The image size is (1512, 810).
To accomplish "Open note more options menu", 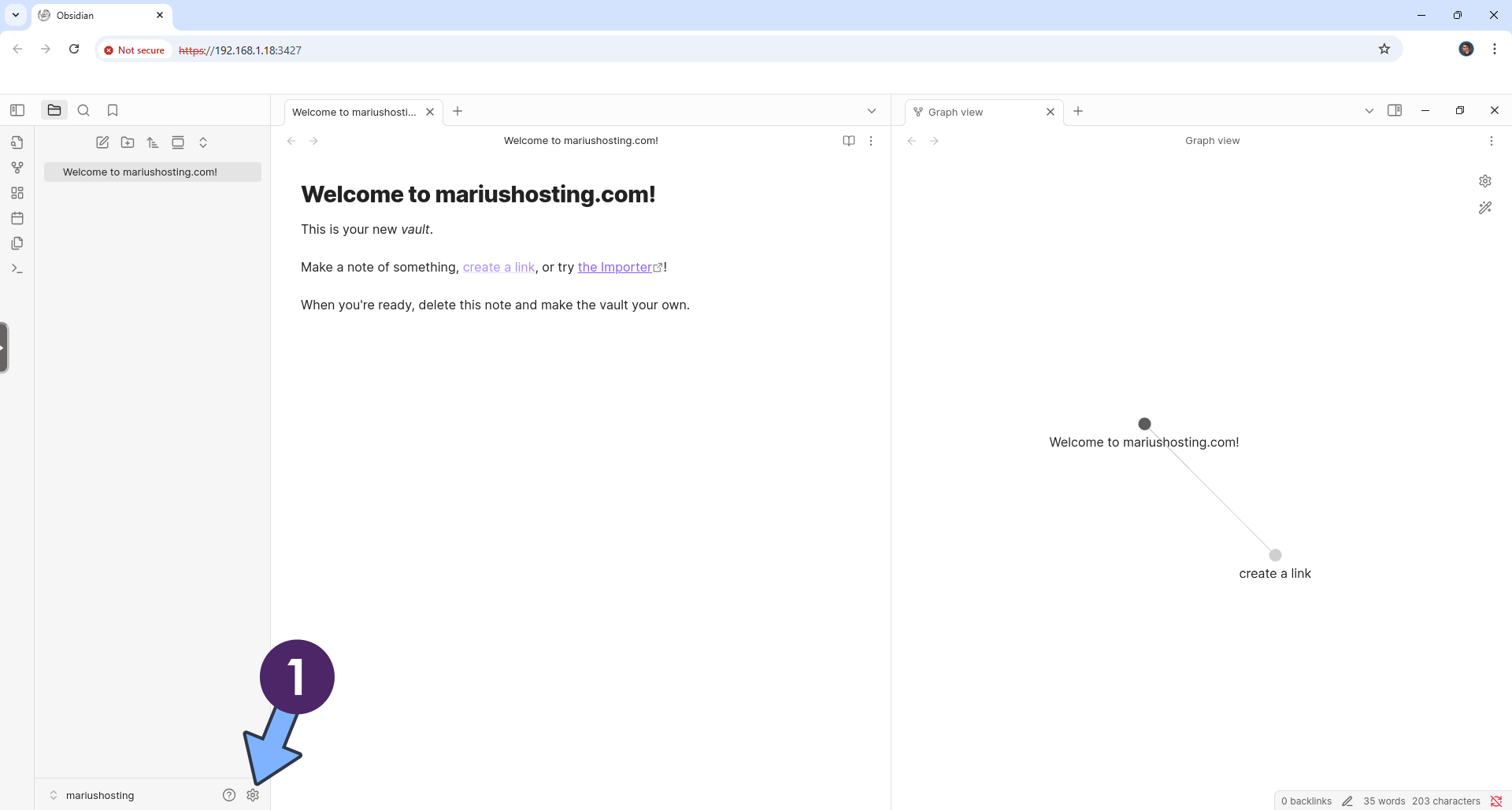I will click(871, 141).
